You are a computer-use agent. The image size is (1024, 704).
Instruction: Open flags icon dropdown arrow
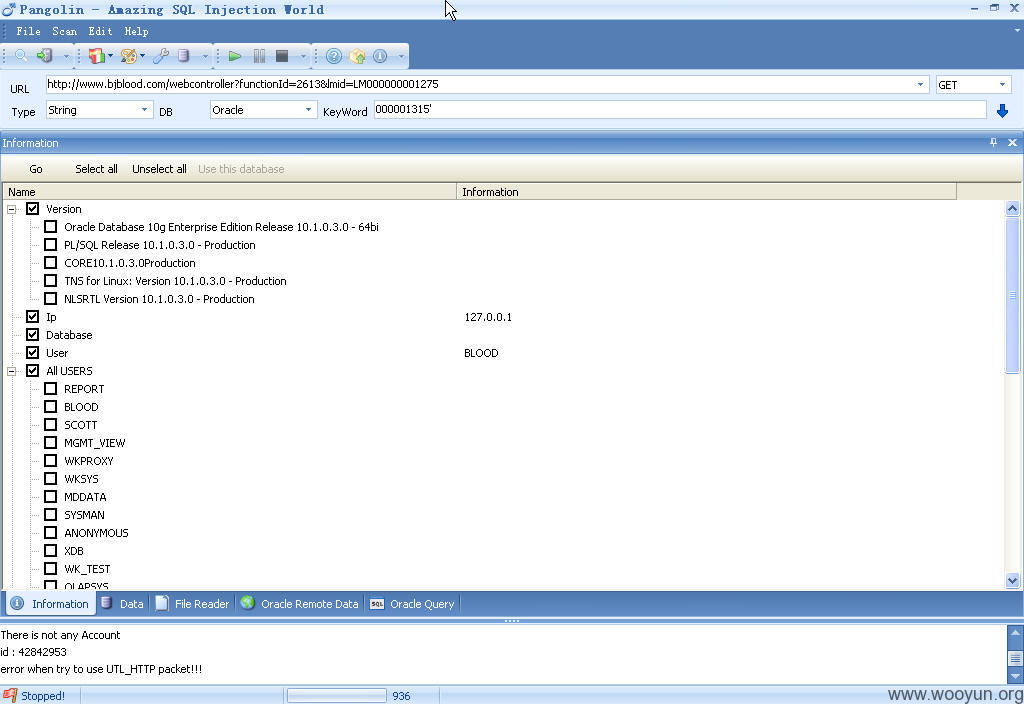[110, 56]
